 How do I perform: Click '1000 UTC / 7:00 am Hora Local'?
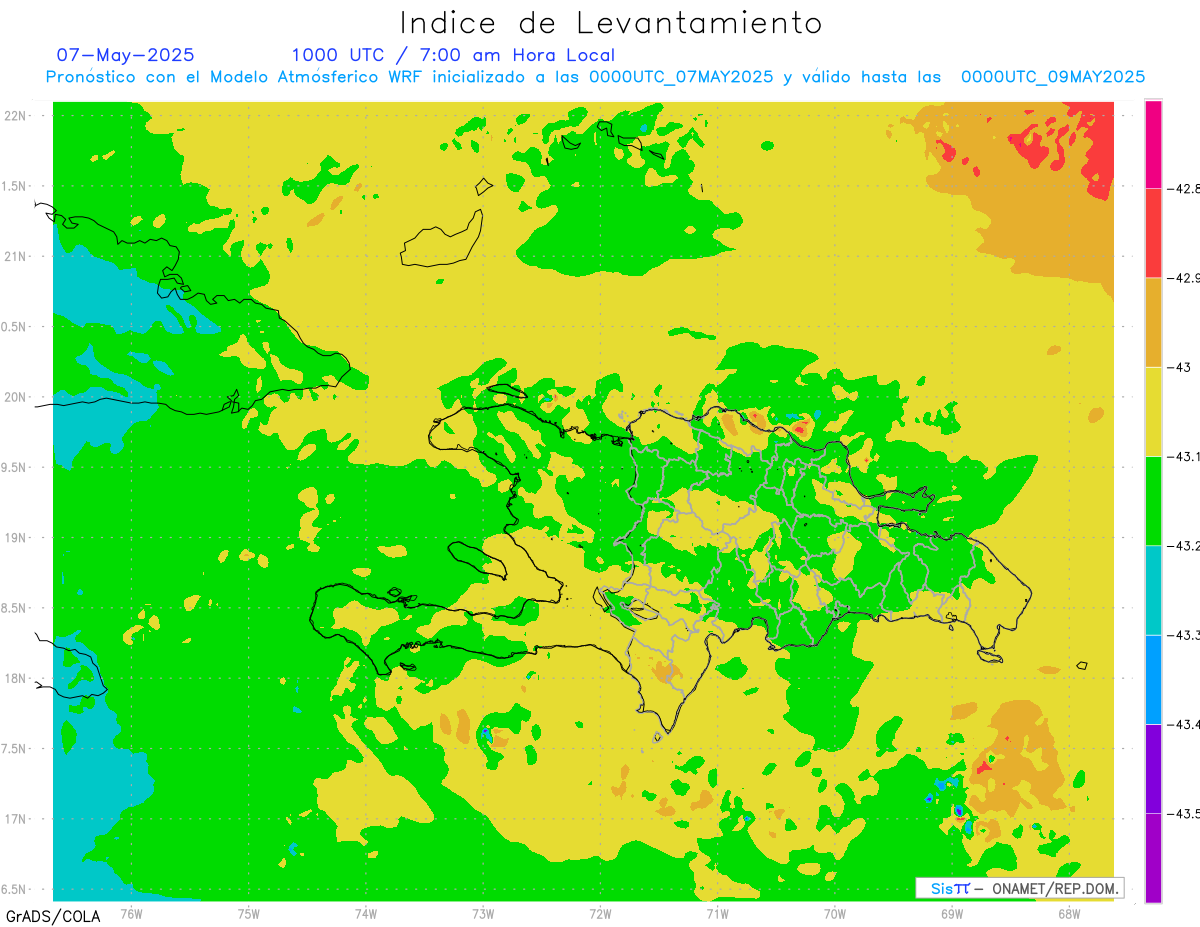click(453, 55)
